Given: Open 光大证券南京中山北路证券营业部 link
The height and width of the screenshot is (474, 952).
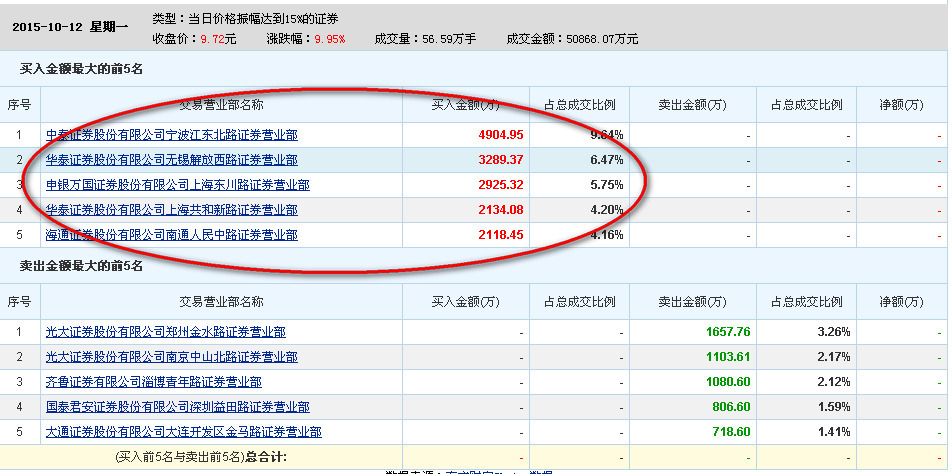Looking at the screenshot, I should 172,357.
